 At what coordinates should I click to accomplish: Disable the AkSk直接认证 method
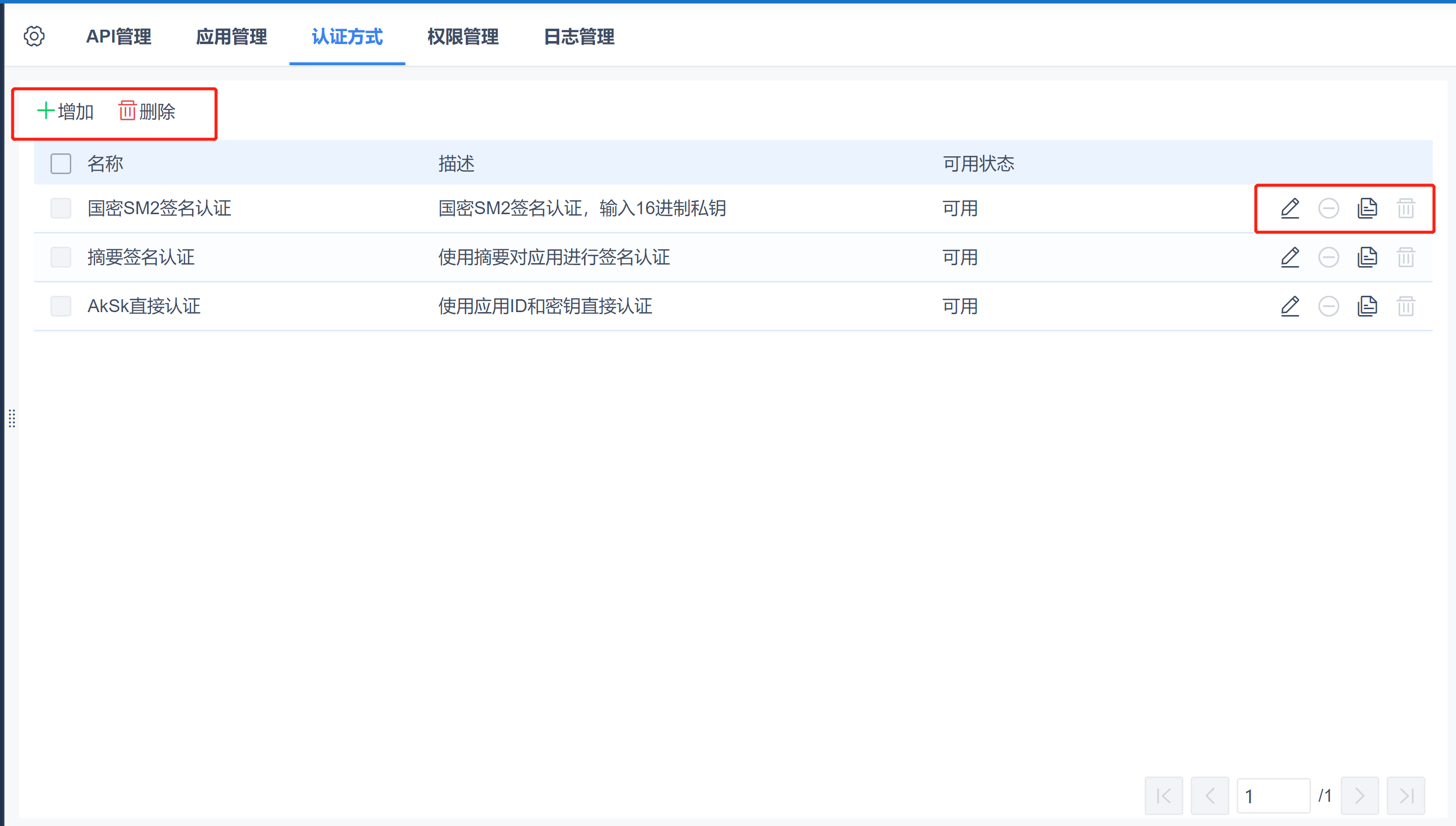1328,306
